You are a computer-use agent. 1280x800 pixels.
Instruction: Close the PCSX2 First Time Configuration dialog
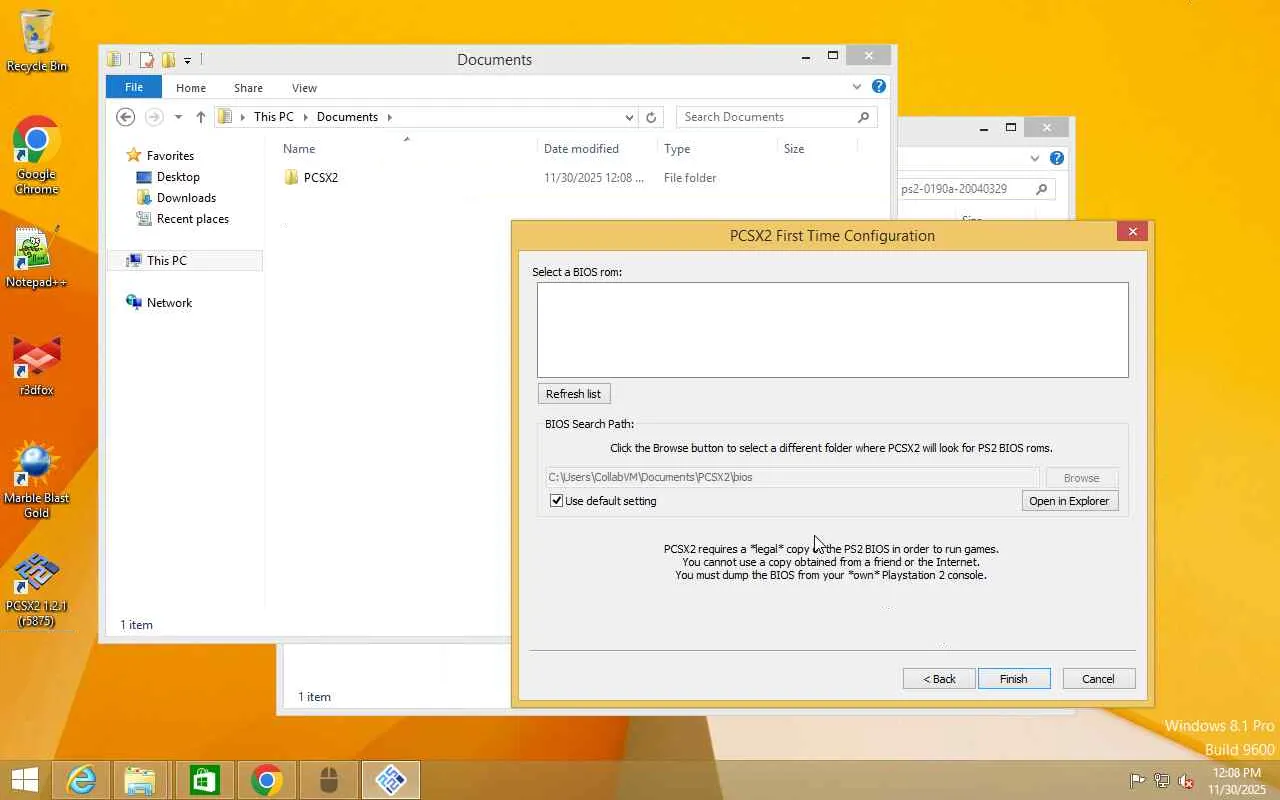[1132, 231]
